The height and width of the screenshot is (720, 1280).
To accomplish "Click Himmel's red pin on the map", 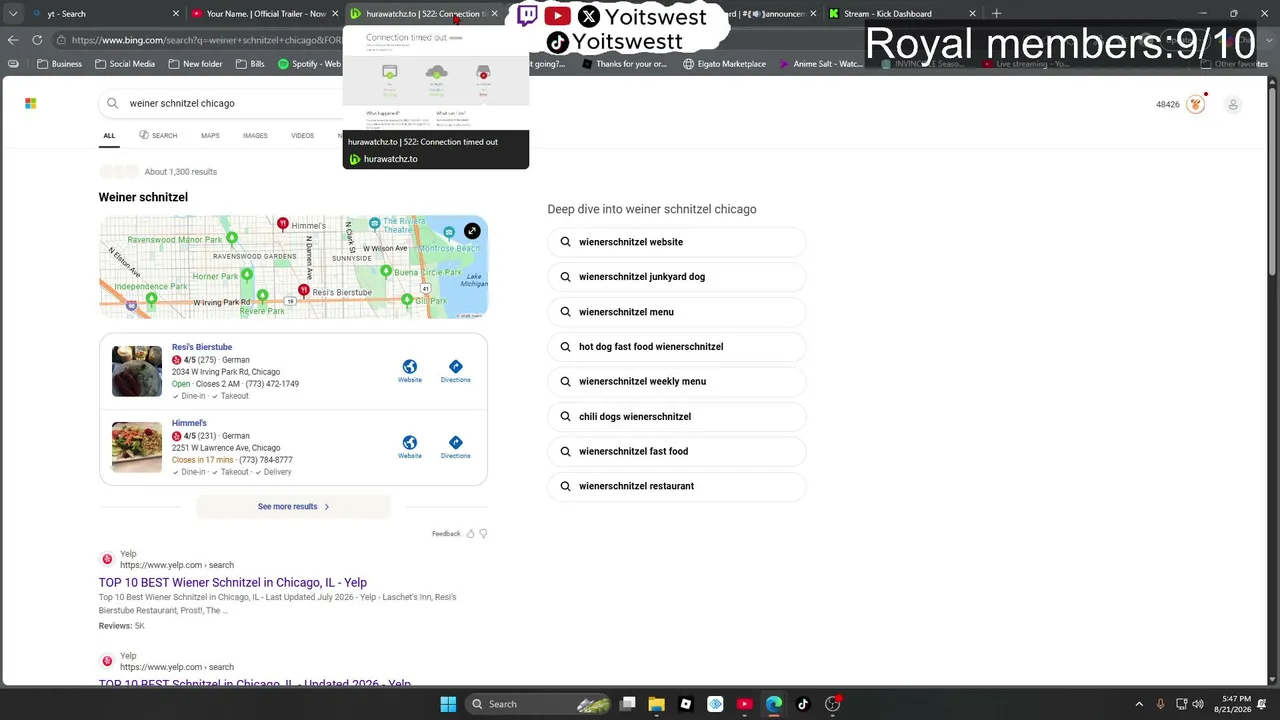I will (283, 224).
